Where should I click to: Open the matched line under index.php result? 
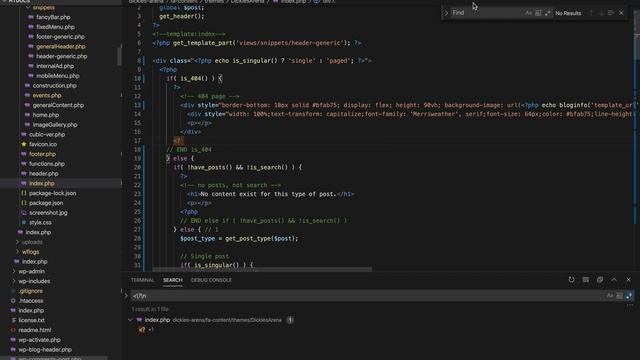coord(146,329)
